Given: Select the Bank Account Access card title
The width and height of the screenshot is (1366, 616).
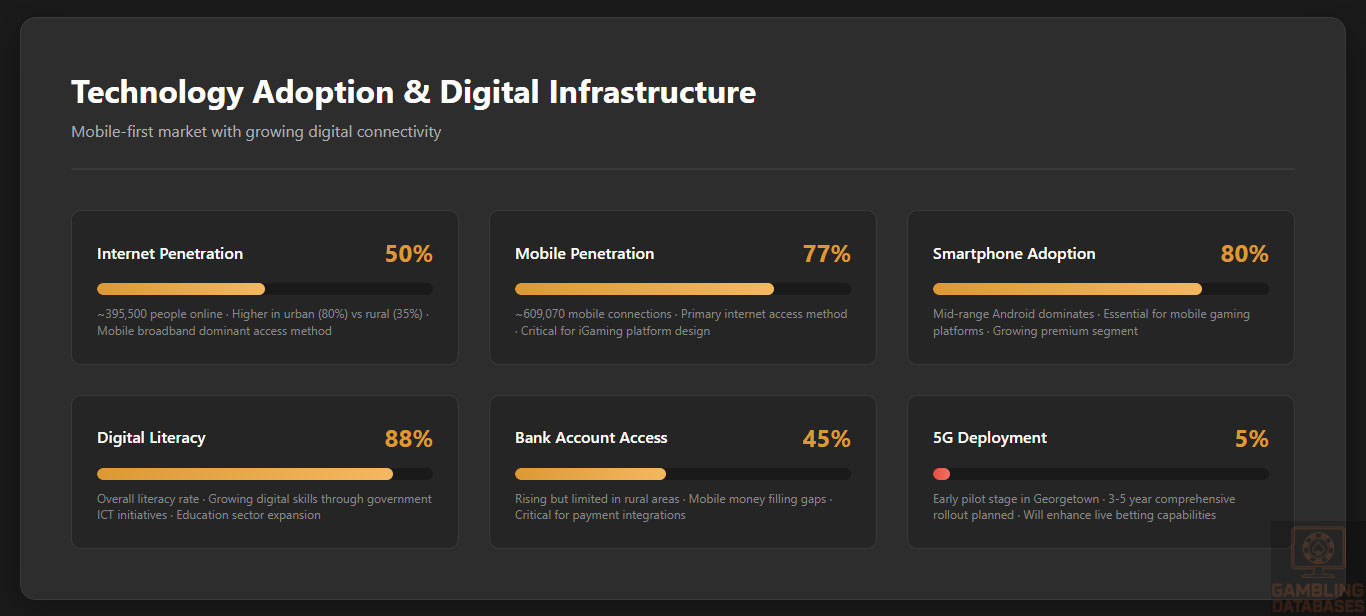Looking at the screenshot, I should [x=591, y=438].
